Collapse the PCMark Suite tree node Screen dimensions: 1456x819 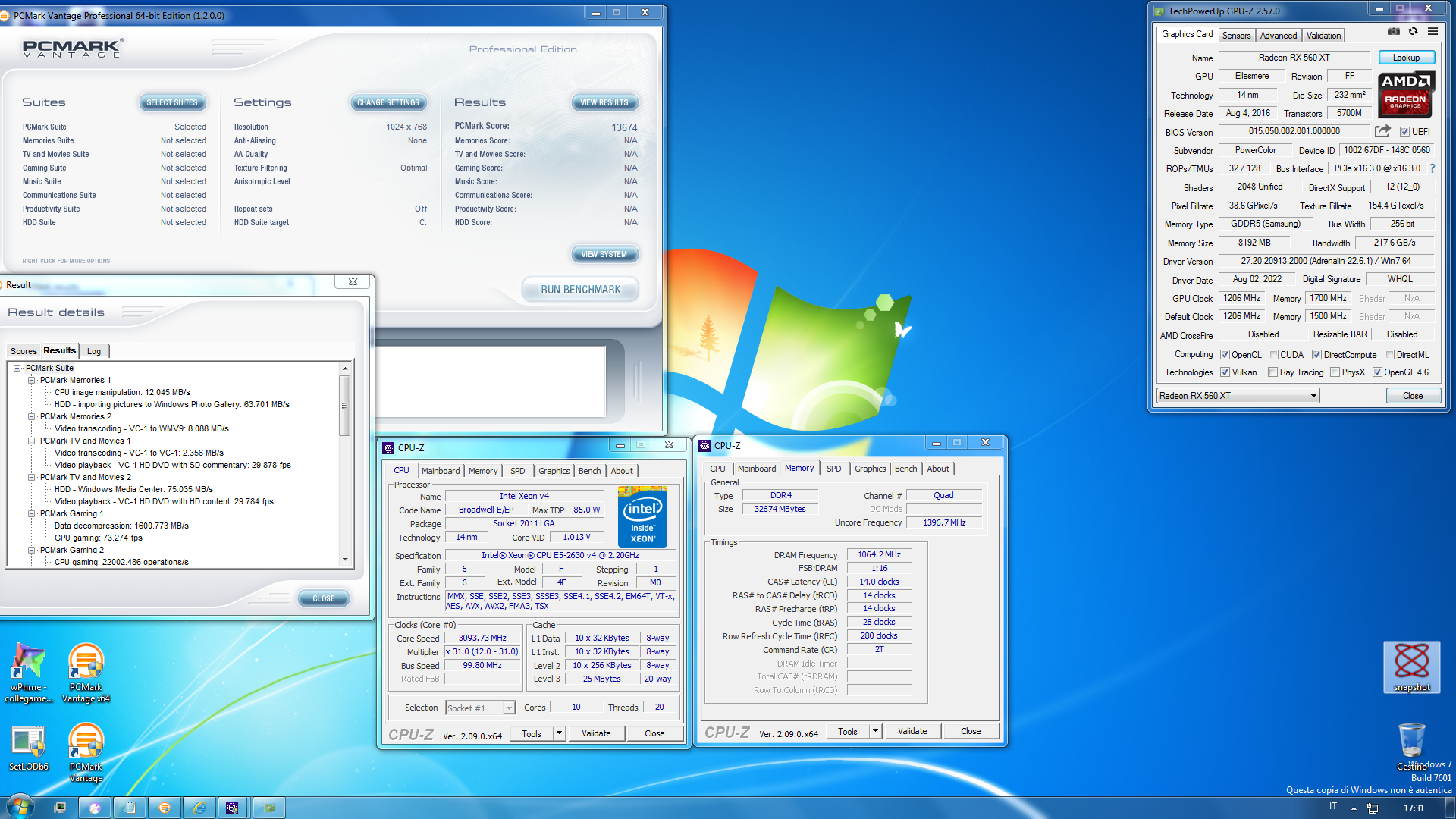tap(17, 369)
